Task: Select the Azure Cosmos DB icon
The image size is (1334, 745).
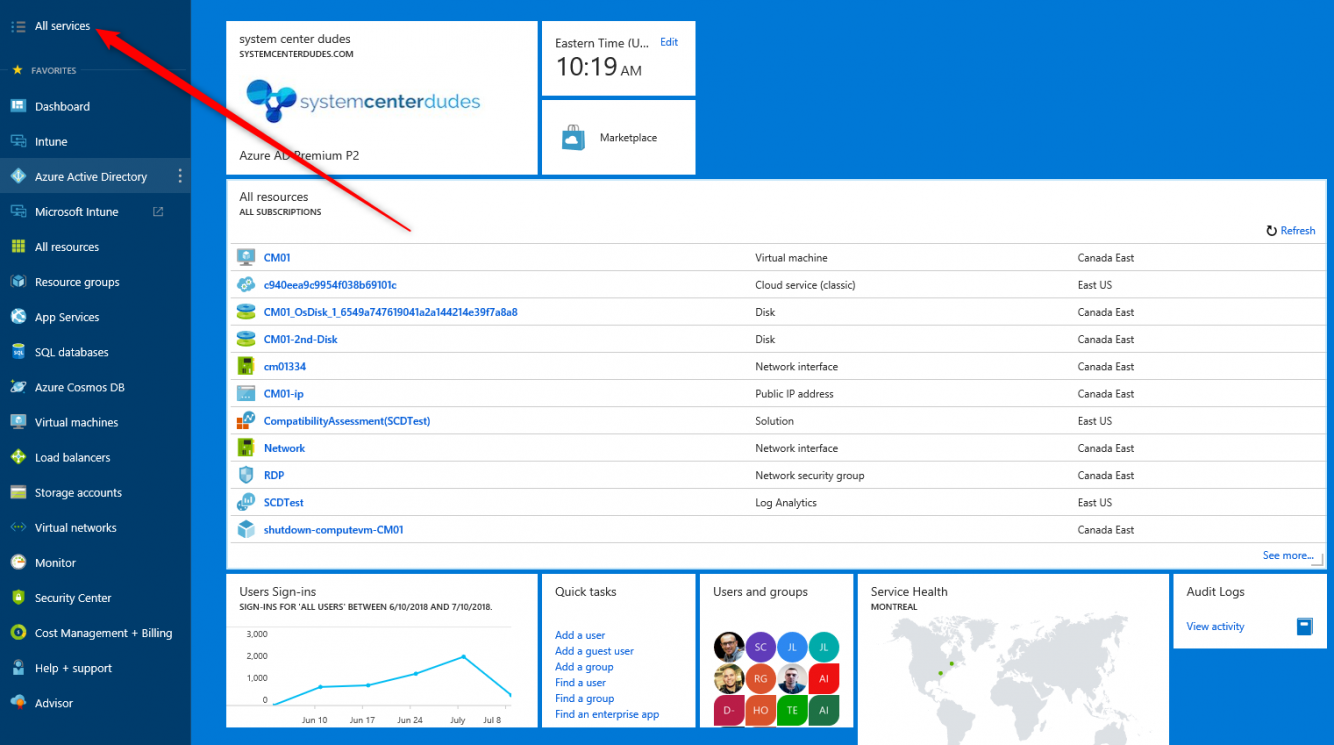Action: click(x=18, y=387)
